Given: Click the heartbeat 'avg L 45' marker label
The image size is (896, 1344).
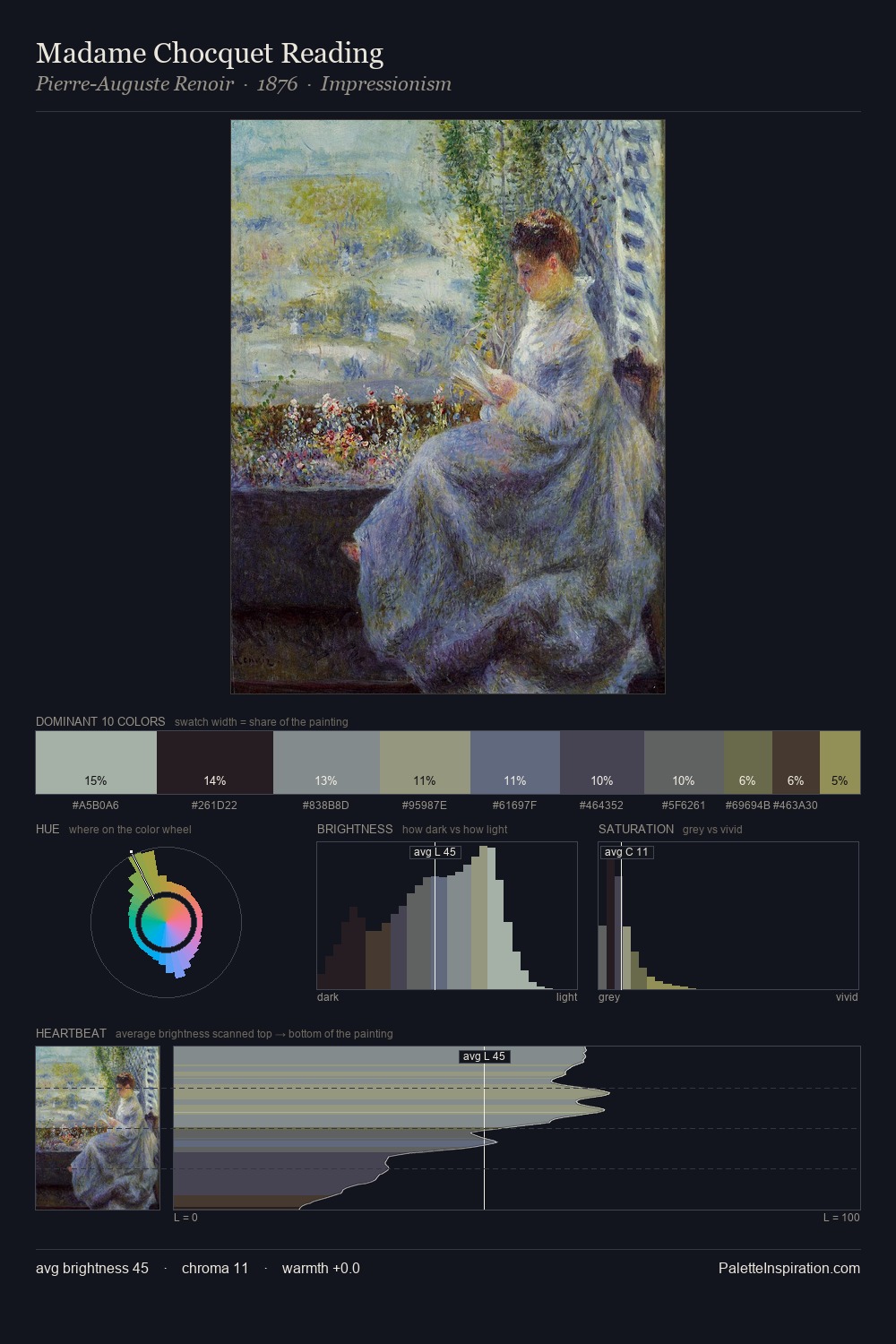Looking at the screenshot, I should [484, 1056].
